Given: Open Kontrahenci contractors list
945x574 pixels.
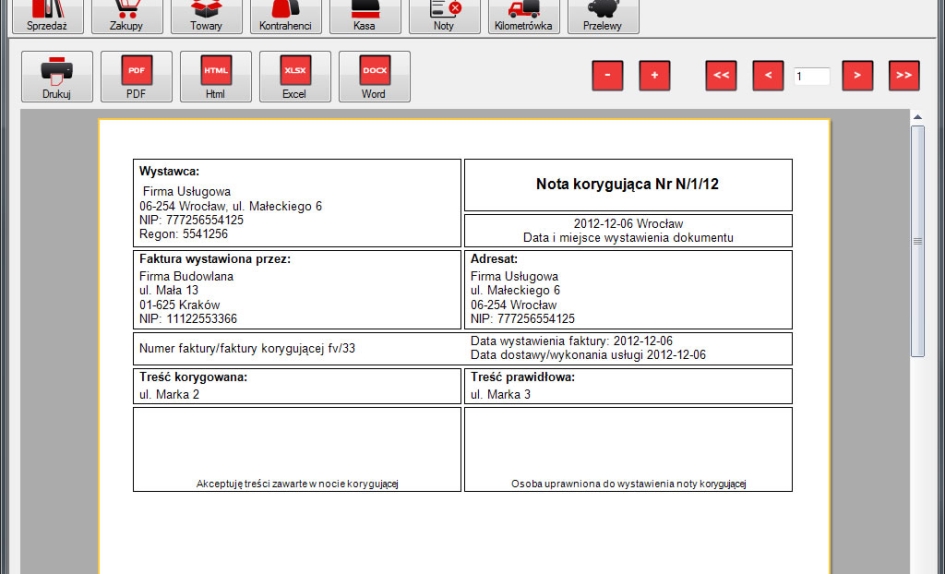Looking at the screenshot, I should pos(285,15).
